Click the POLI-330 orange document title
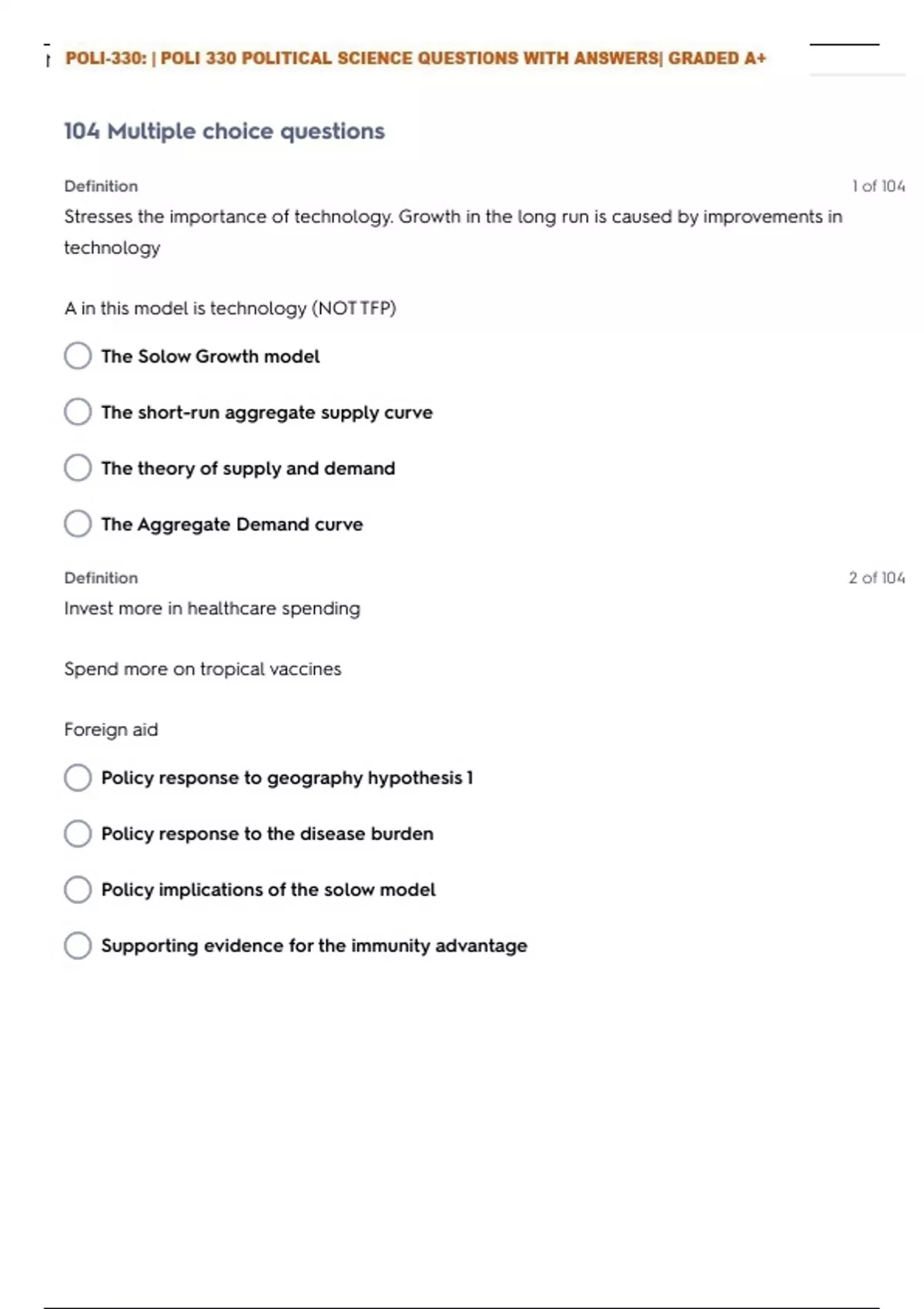924x1309 pixels. [416, 59]
